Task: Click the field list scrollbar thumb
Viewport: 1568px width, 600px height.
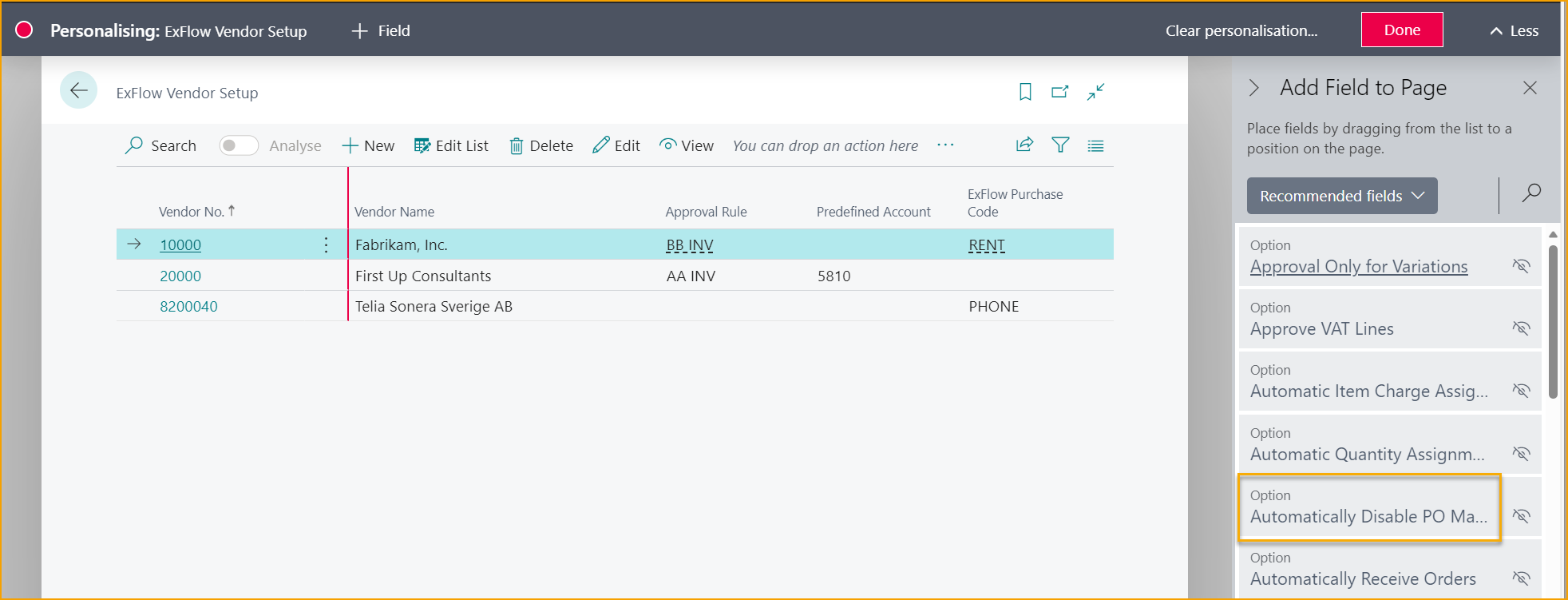Action: [1553, 321]
